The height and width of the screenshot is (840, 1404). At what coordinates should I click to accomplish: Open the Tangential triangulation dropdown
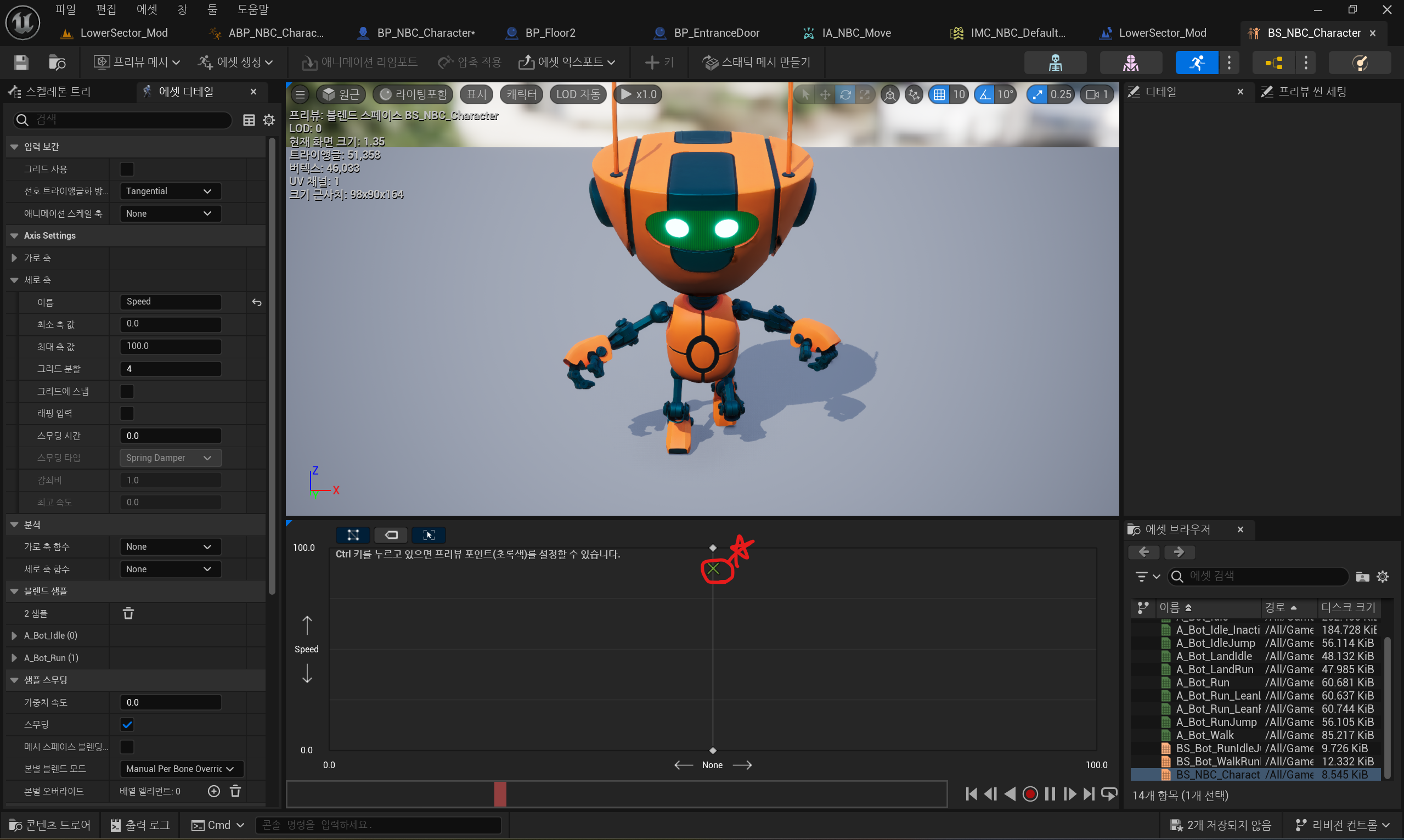click(170, 191)
